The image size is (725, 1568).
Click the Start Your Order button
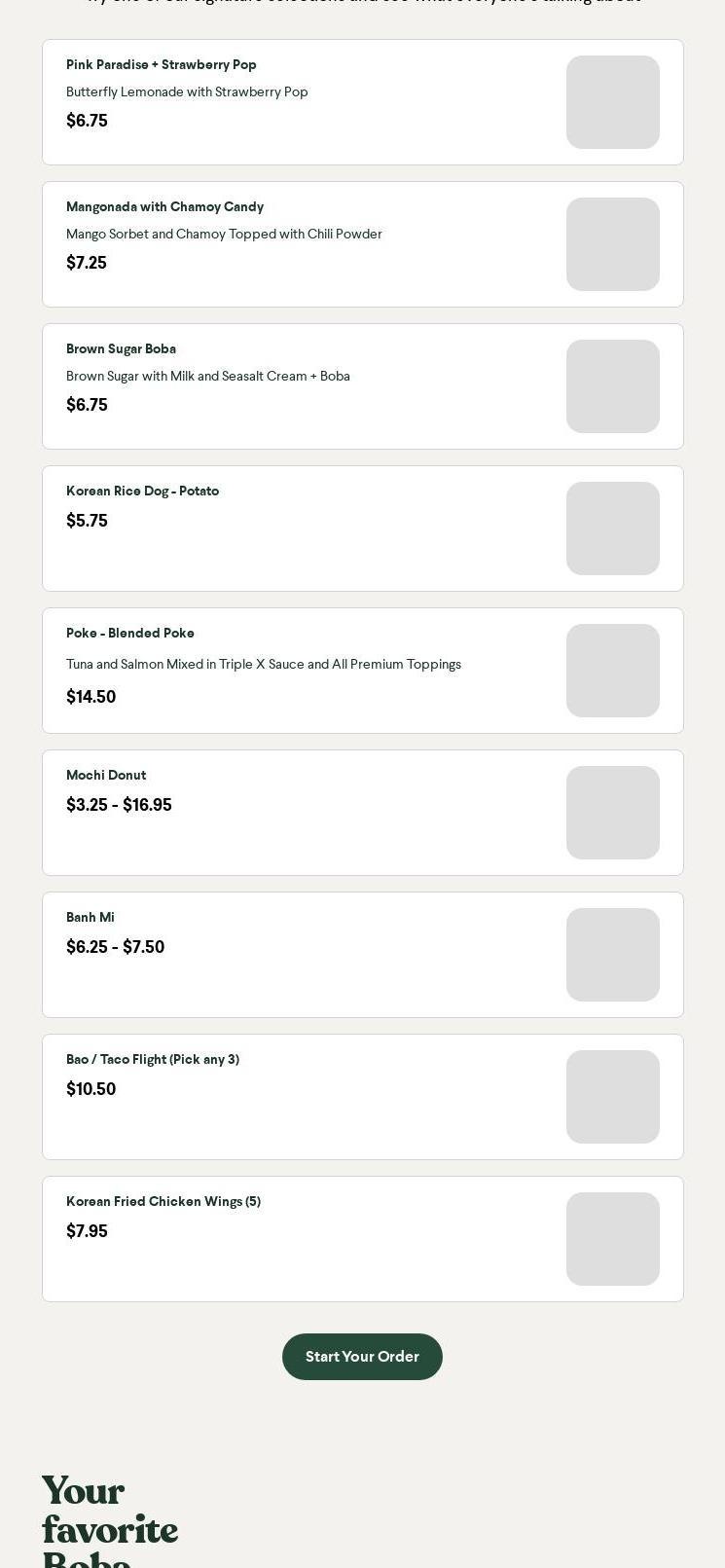(362, 1357)
